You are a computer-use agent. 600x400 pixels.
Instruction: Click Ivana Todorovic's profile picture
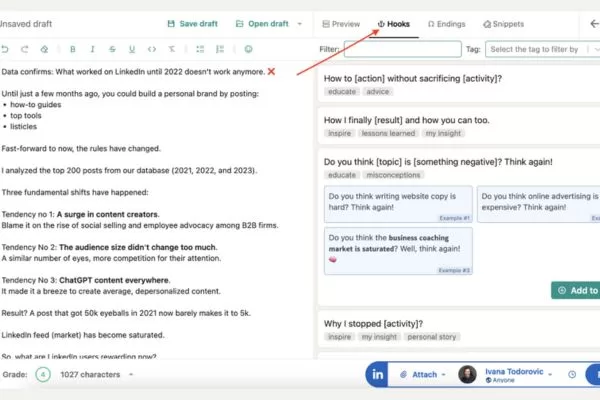pos(467,374)
